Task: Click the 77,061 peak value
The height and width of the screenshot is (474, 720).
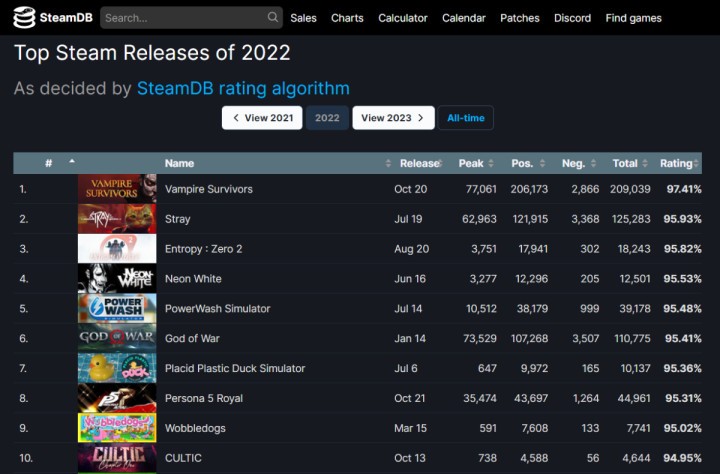Action: [481, 189]
